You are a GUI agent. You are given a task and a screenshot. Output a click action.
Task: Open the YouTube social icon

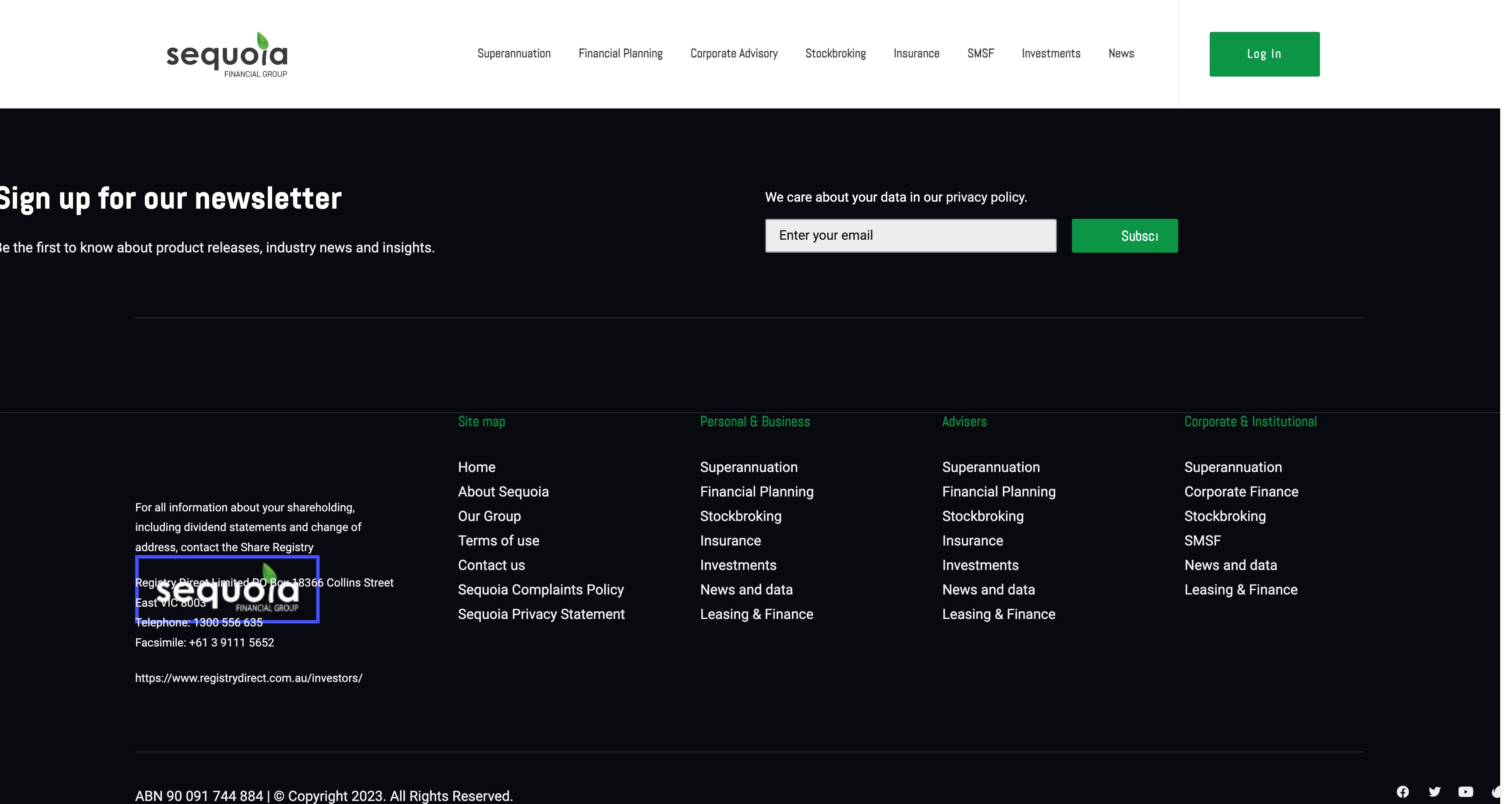point(1466,792)
